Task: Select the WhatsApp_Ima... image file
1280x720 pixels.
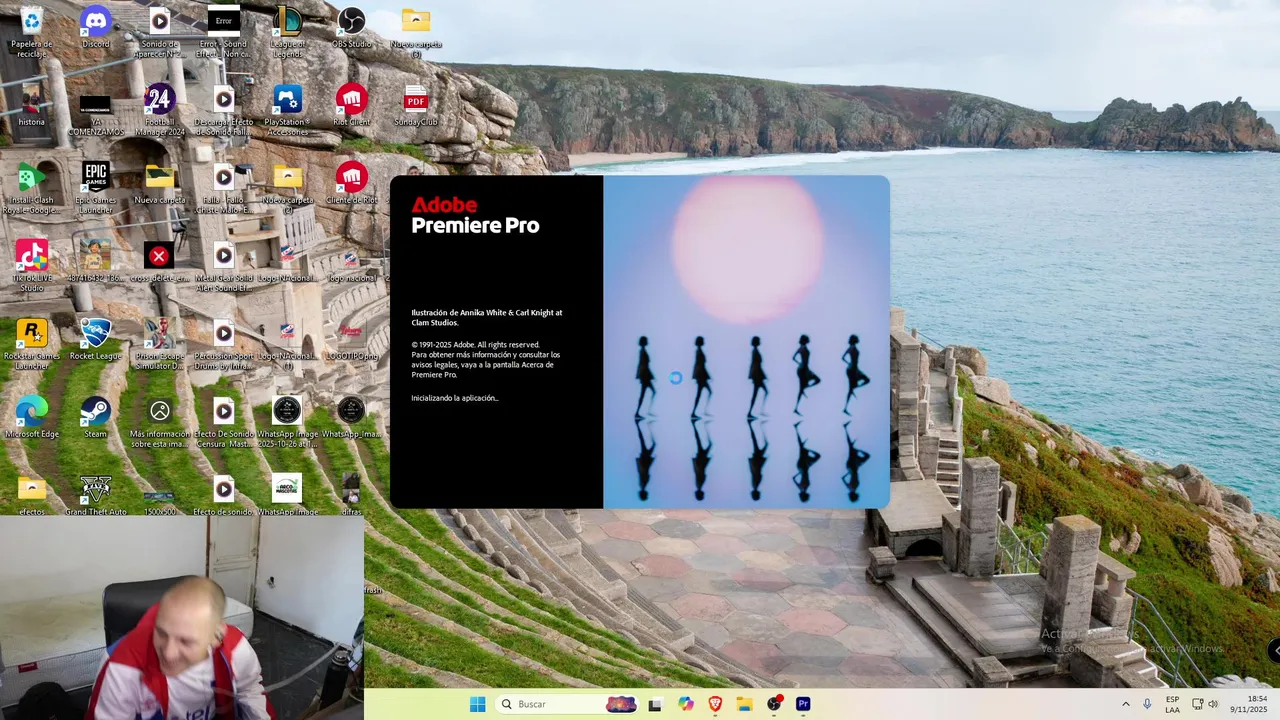Action: (x=351, y=418)
